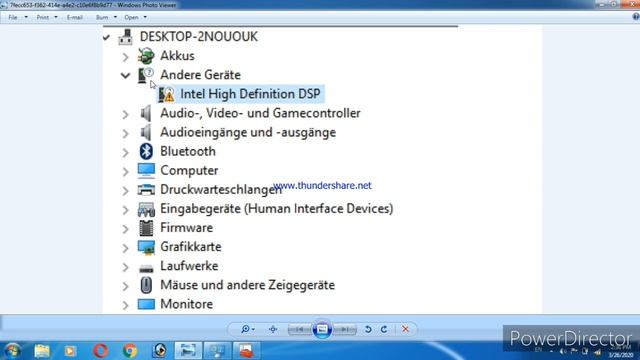Viewport: 640px width, 360px height.
Task: Click the Akkus battery icon
Action: (x=146, y=56)
